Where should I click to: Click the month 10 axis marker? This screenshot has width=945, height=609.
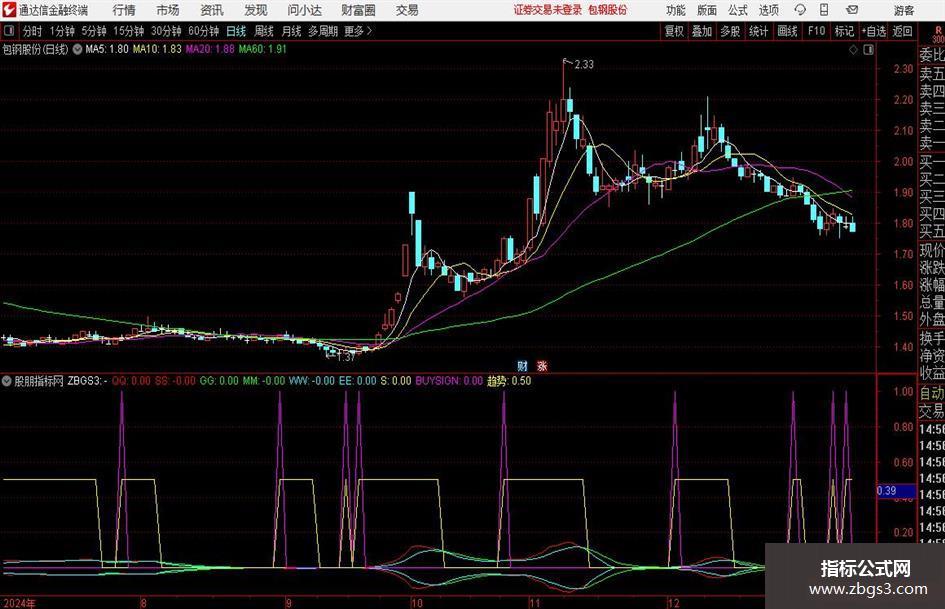[x=416, y=603]
